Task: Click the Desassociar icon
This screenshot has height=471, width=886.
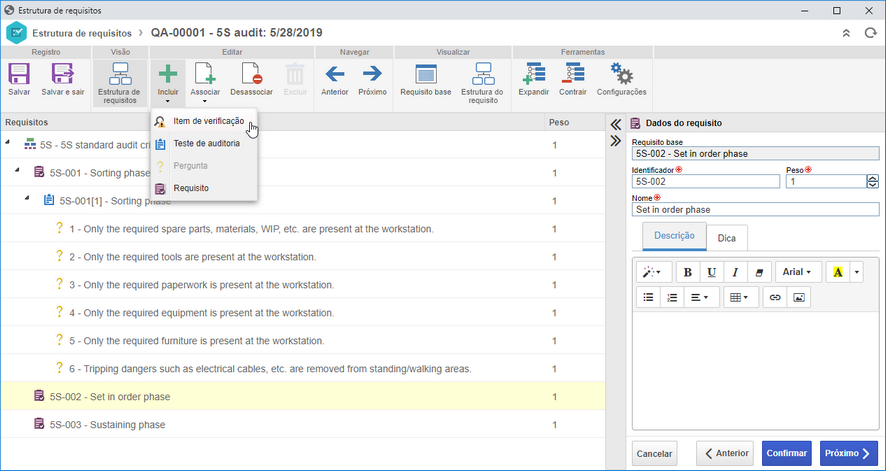Action: pos(251,74)
